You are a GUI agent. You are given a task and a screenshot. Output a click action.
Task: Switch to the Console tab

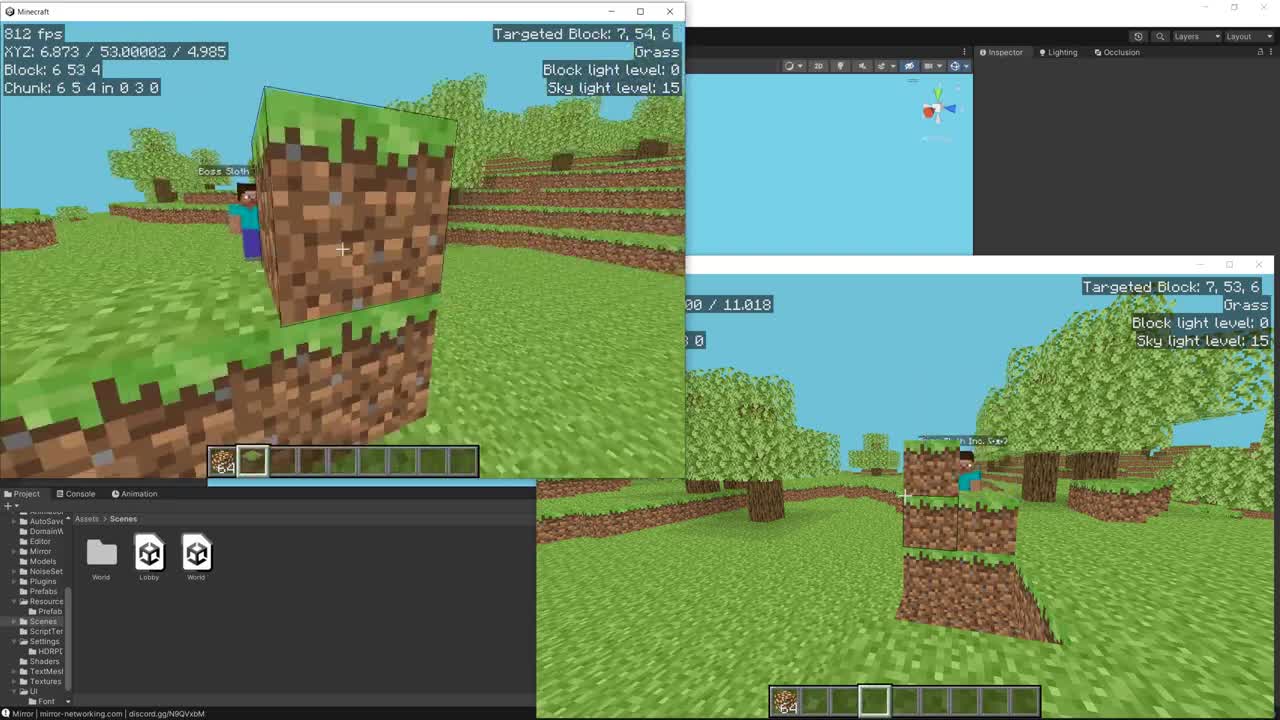[75, 494]
